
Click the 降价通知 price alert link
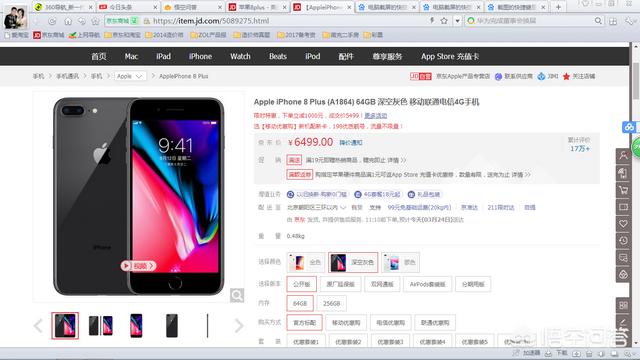[x=351, y=142]
